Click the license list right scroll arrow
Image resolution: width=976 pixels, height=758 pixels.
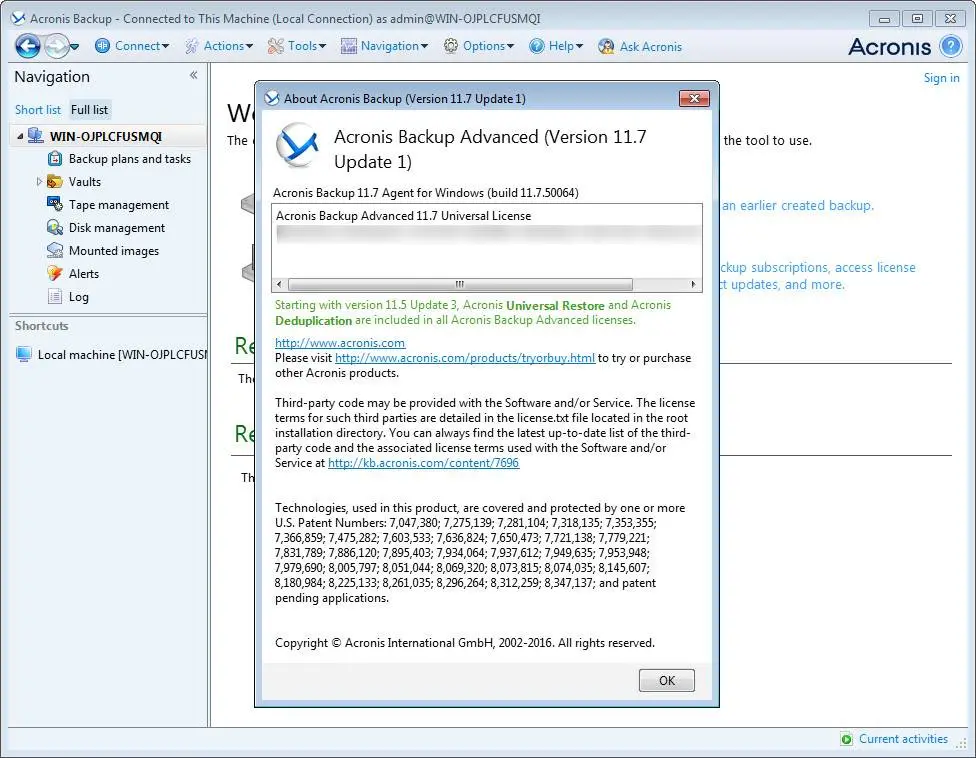pos(693,284)
